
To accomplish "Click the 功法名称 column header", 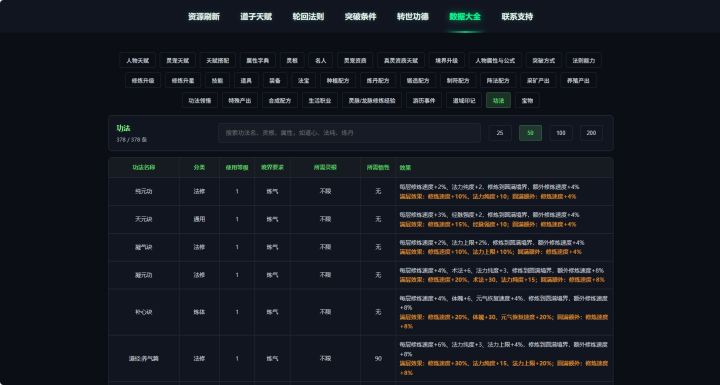I will pos(144,168).
